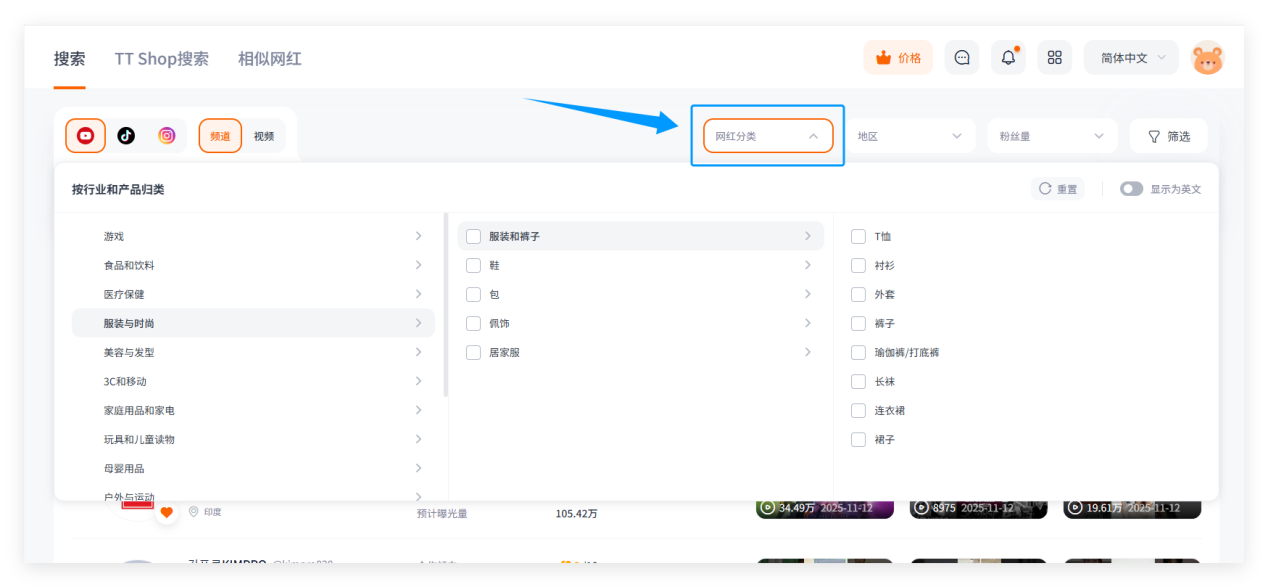Viewport: 1268px width, 587px height.
Task: Click the 价格 pricing button
Action: point(898,58)
